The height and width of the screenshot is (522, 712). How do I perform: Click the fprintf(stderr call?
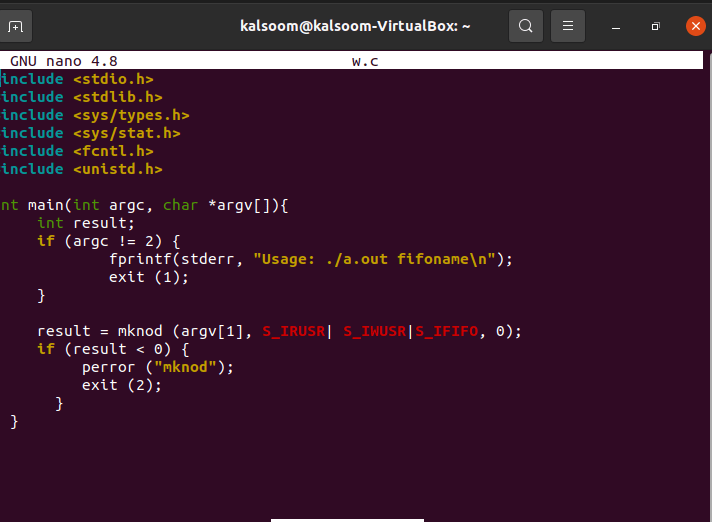[171, 259]
